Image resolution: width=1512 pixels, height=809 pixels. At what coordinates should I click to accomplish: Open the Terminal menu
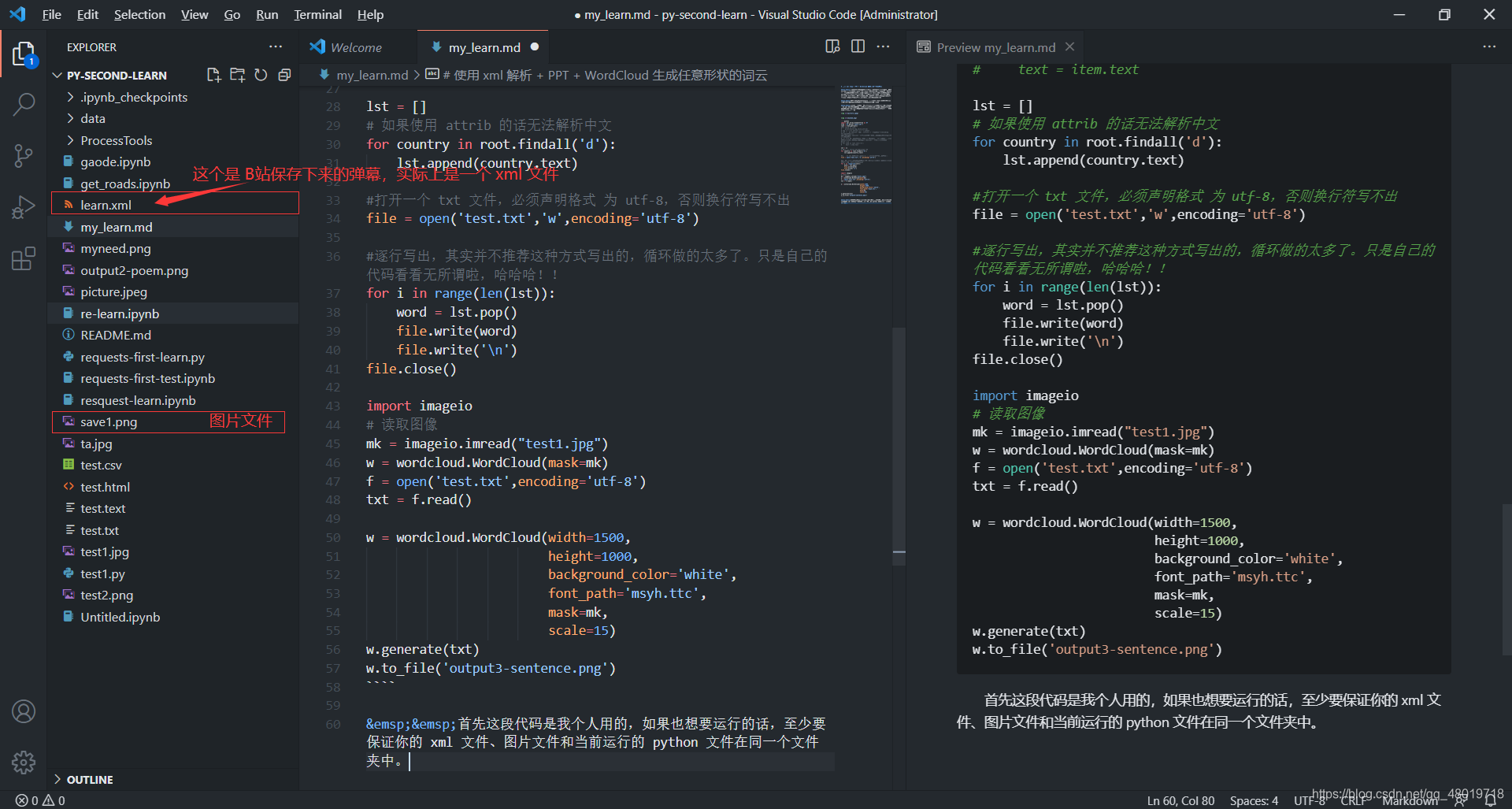[x=317, y=14]
